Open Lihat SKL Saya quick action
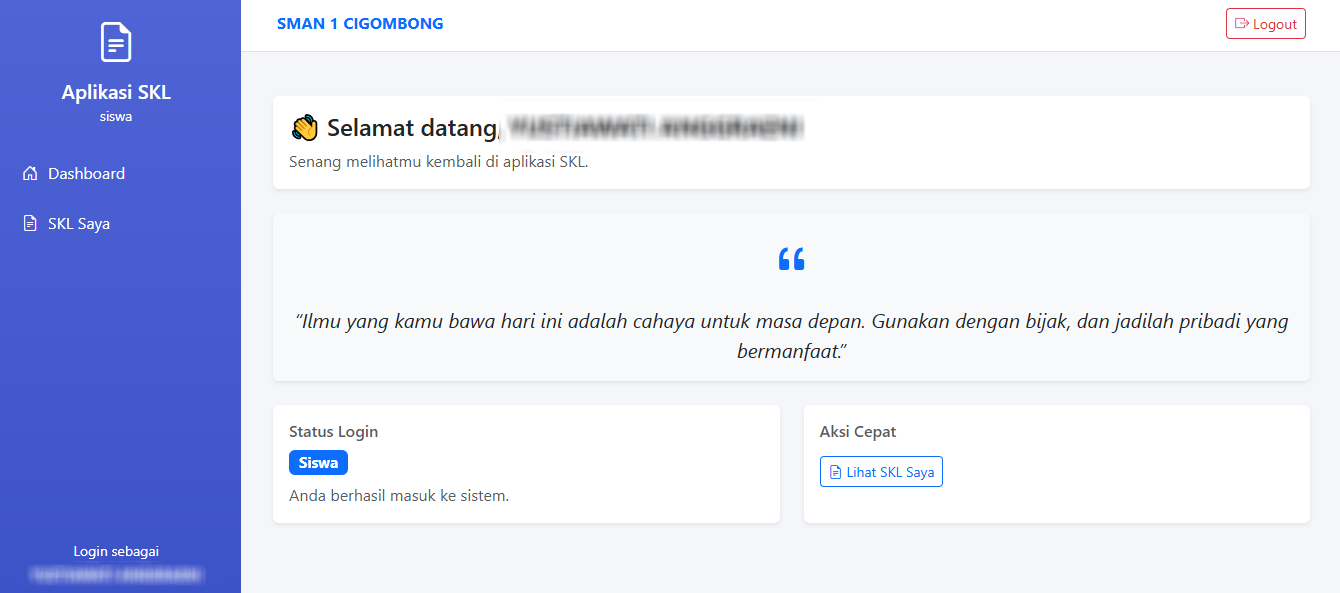 coord(881,472)
